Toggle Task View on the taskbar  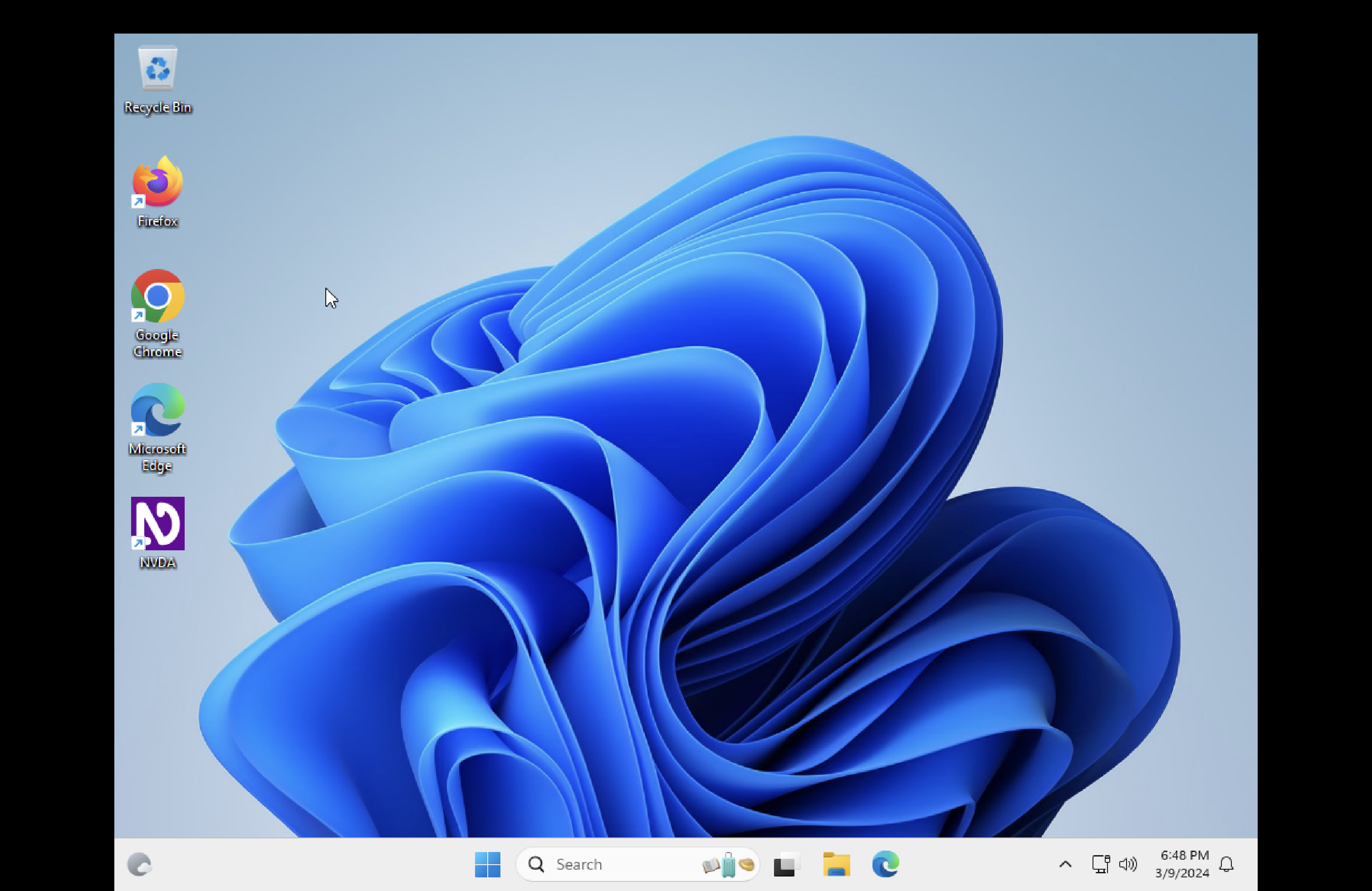[787, 864]
